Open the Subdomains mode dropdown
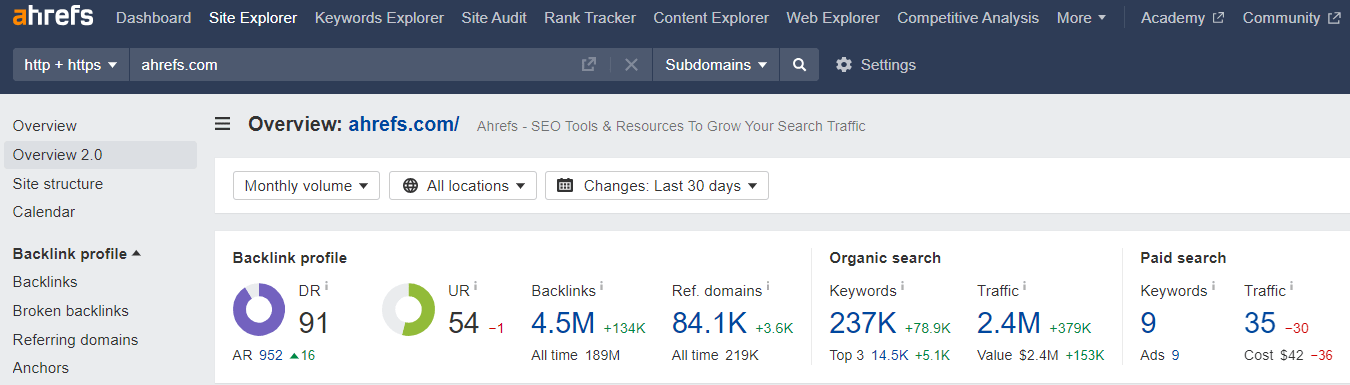 coord(716,65)
